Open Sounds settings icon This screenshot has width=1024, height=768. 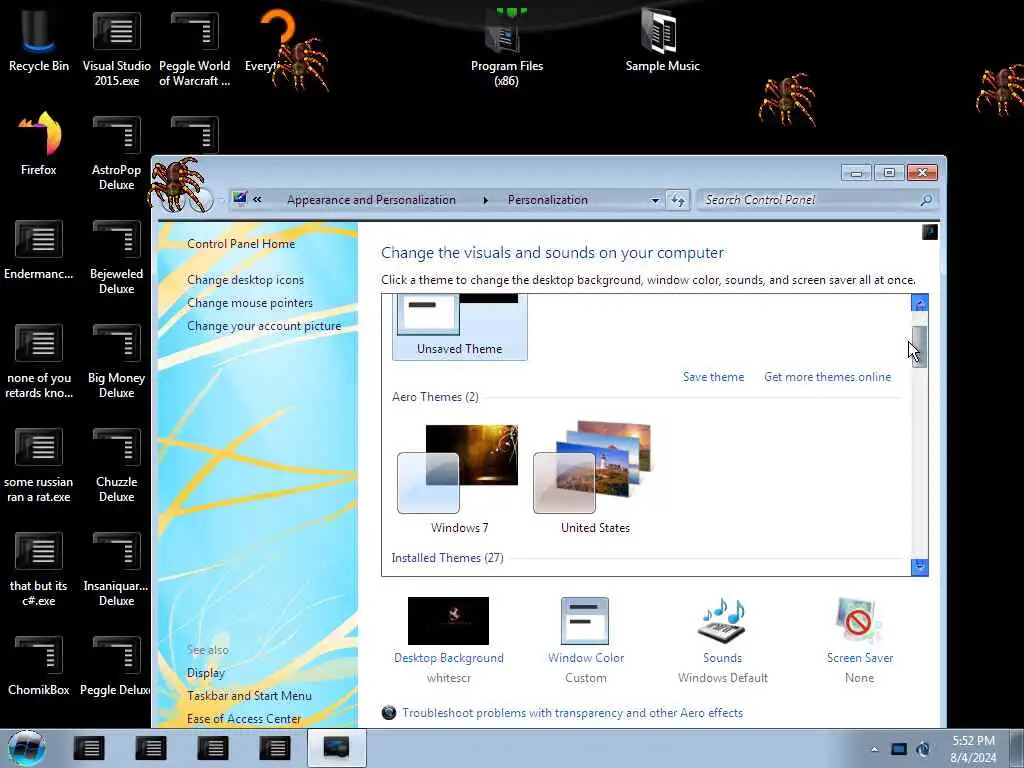point(722,621)
